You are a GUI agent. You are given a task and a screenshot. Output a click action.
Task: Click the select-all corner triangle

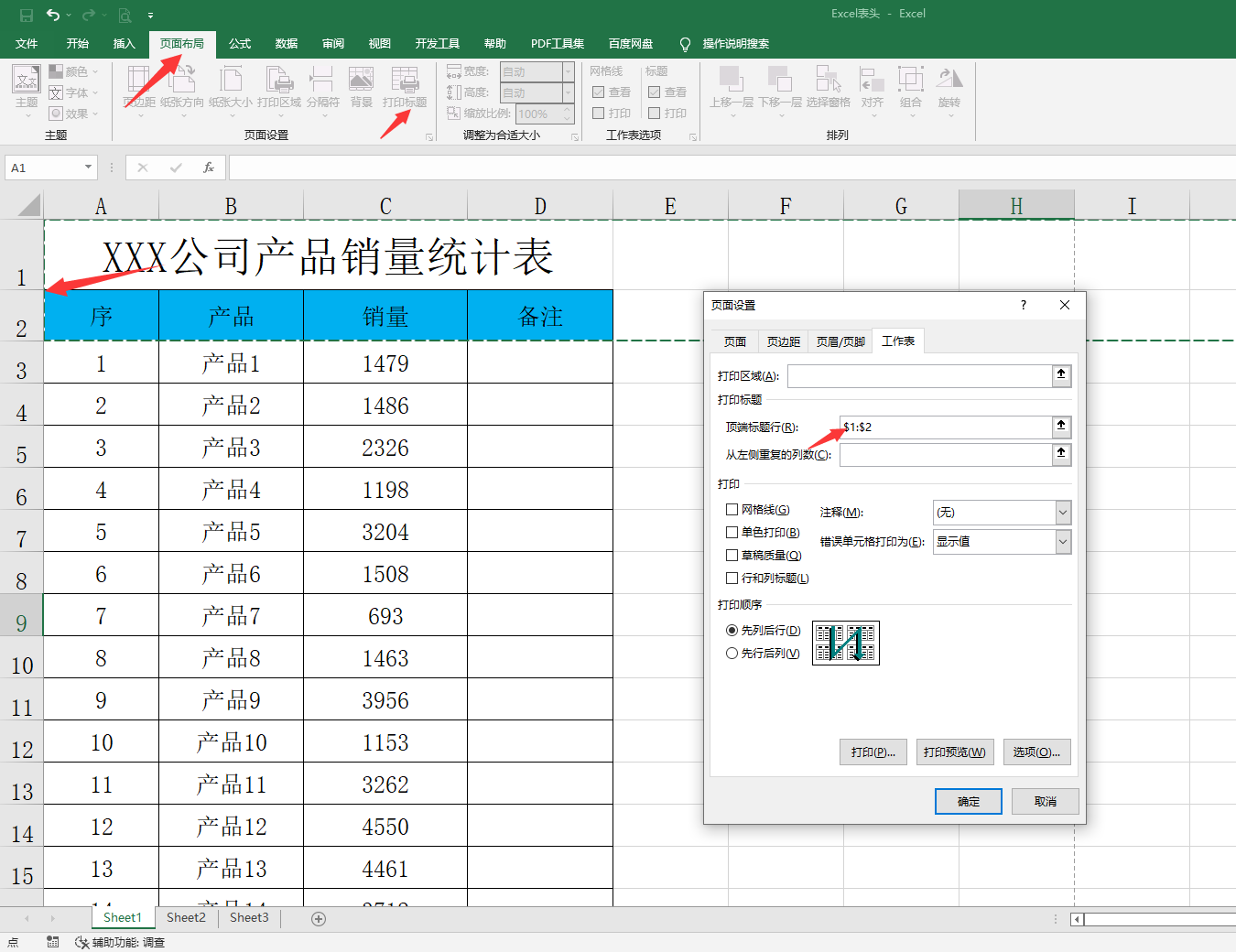[30, 205]
